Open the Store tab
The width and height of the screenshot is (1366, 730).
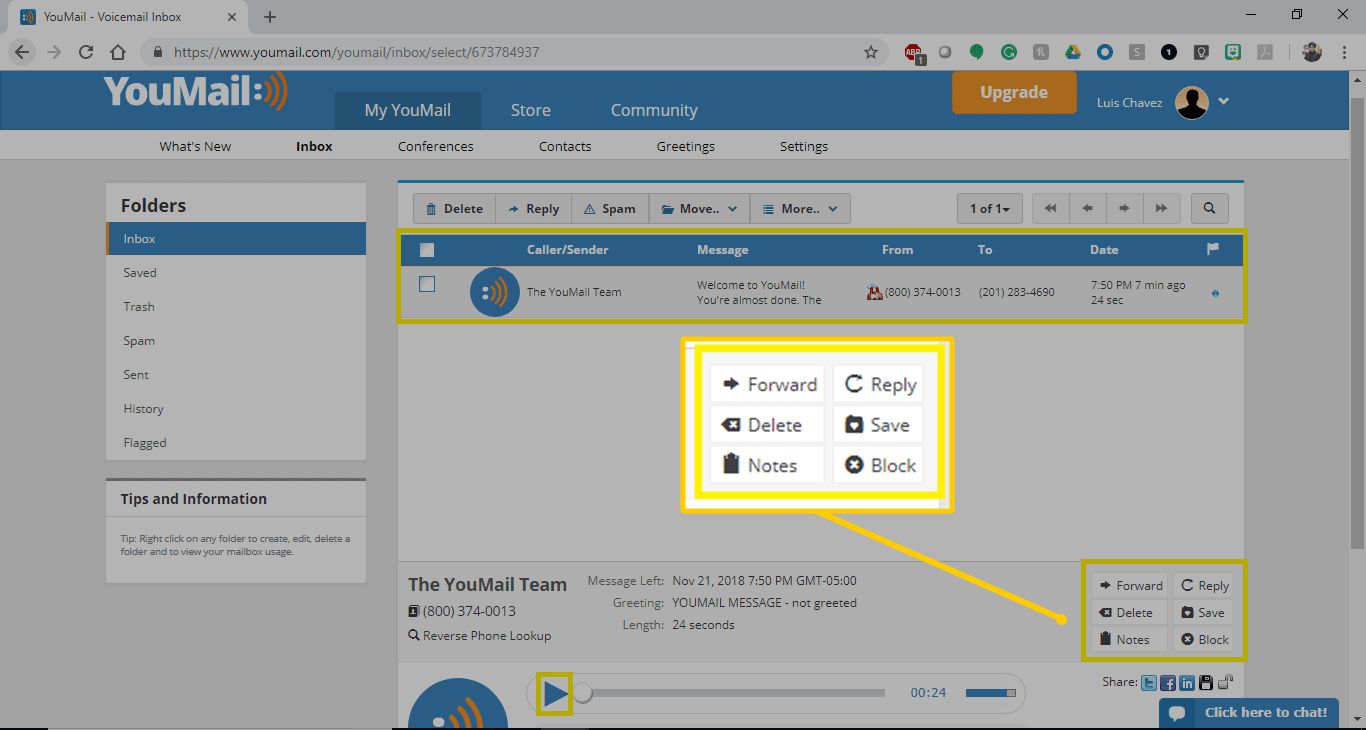point(531,110)
